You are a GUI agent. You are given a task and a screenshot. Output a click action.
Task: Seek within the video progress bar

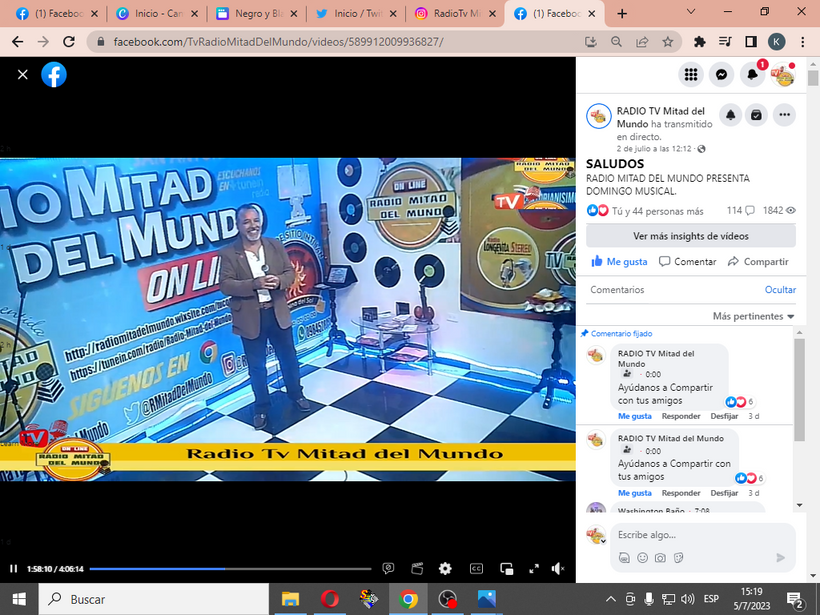[230, 568]
